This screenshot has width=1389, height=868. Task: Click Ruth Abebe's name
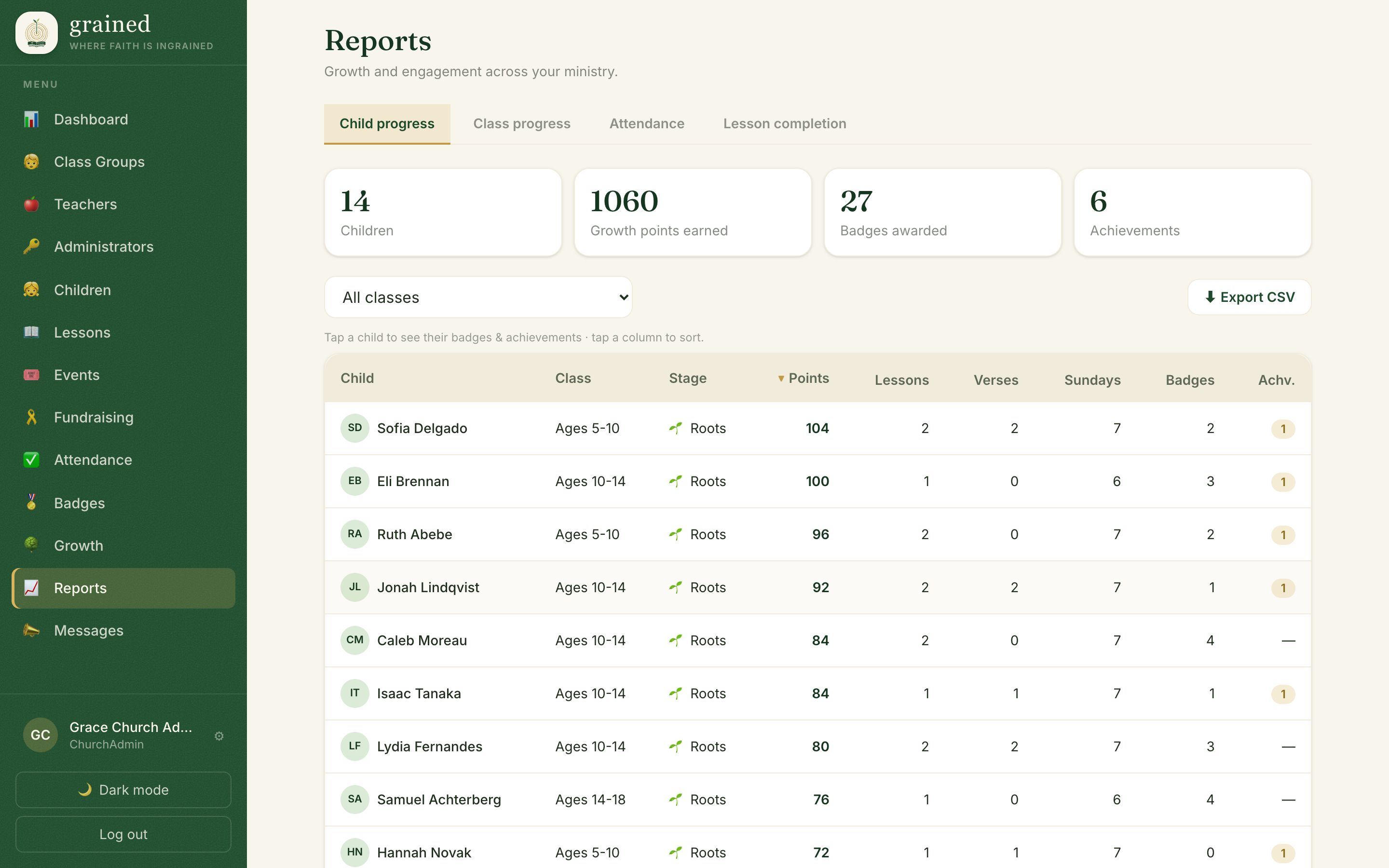[414, 534]
